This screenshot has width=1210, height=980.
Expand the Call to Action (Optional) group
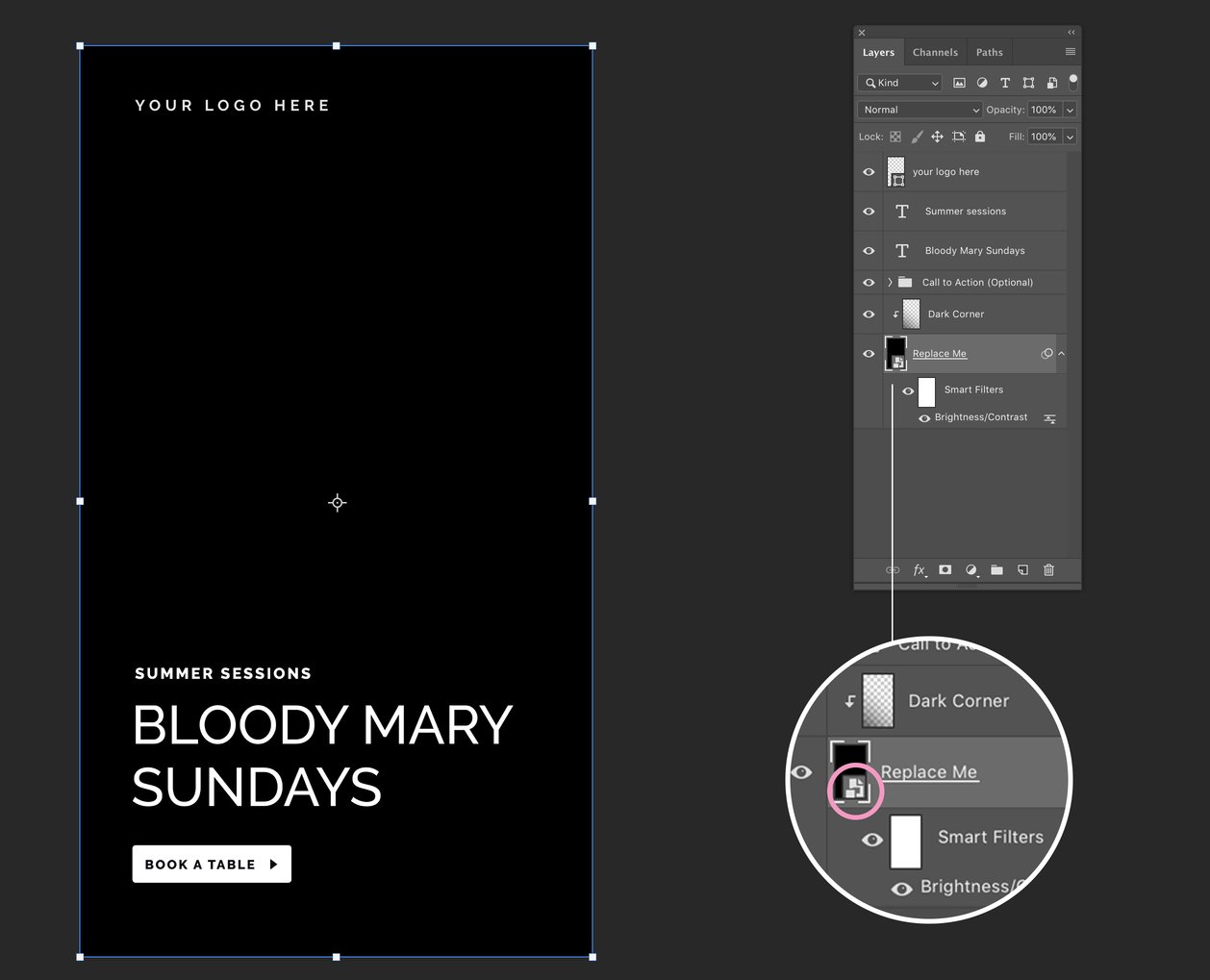(890, 283)
